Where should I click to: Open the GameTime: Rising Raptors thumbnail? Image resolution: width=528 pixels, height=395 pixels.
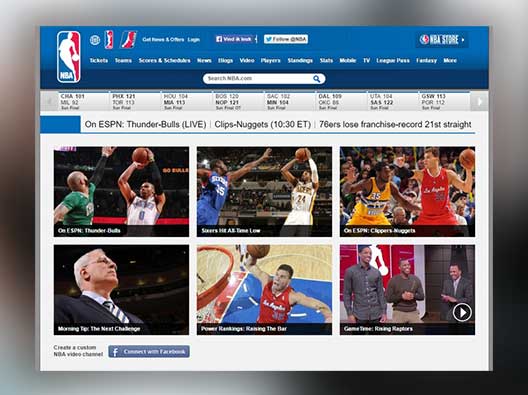tap(407, 290)
